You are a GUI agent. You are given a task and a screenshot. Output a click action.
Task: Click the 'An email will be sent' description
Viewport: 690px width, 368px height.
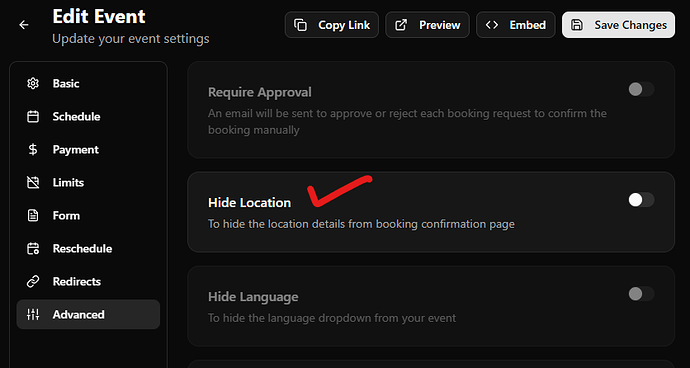pyautogui.click(x=407, y=122)
